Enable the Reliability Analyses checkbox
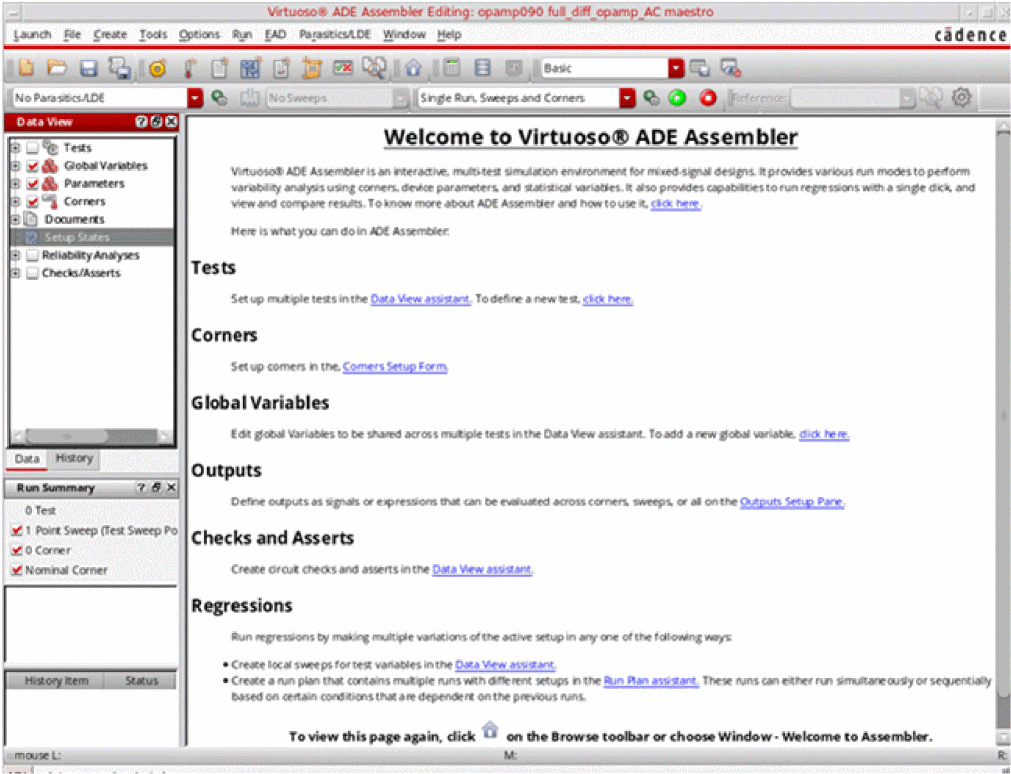Screen dimensions: 1011x774 click(32, 255)
